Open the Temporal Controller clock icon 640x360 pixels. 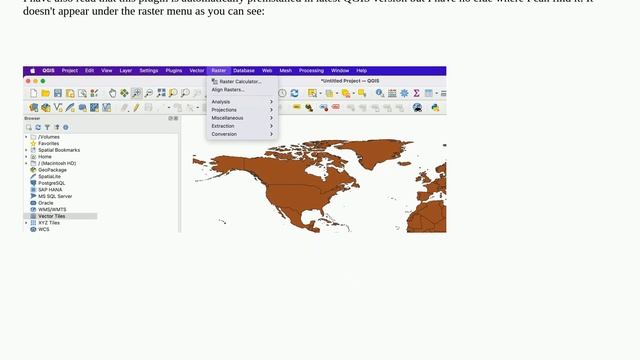[282, 93]
